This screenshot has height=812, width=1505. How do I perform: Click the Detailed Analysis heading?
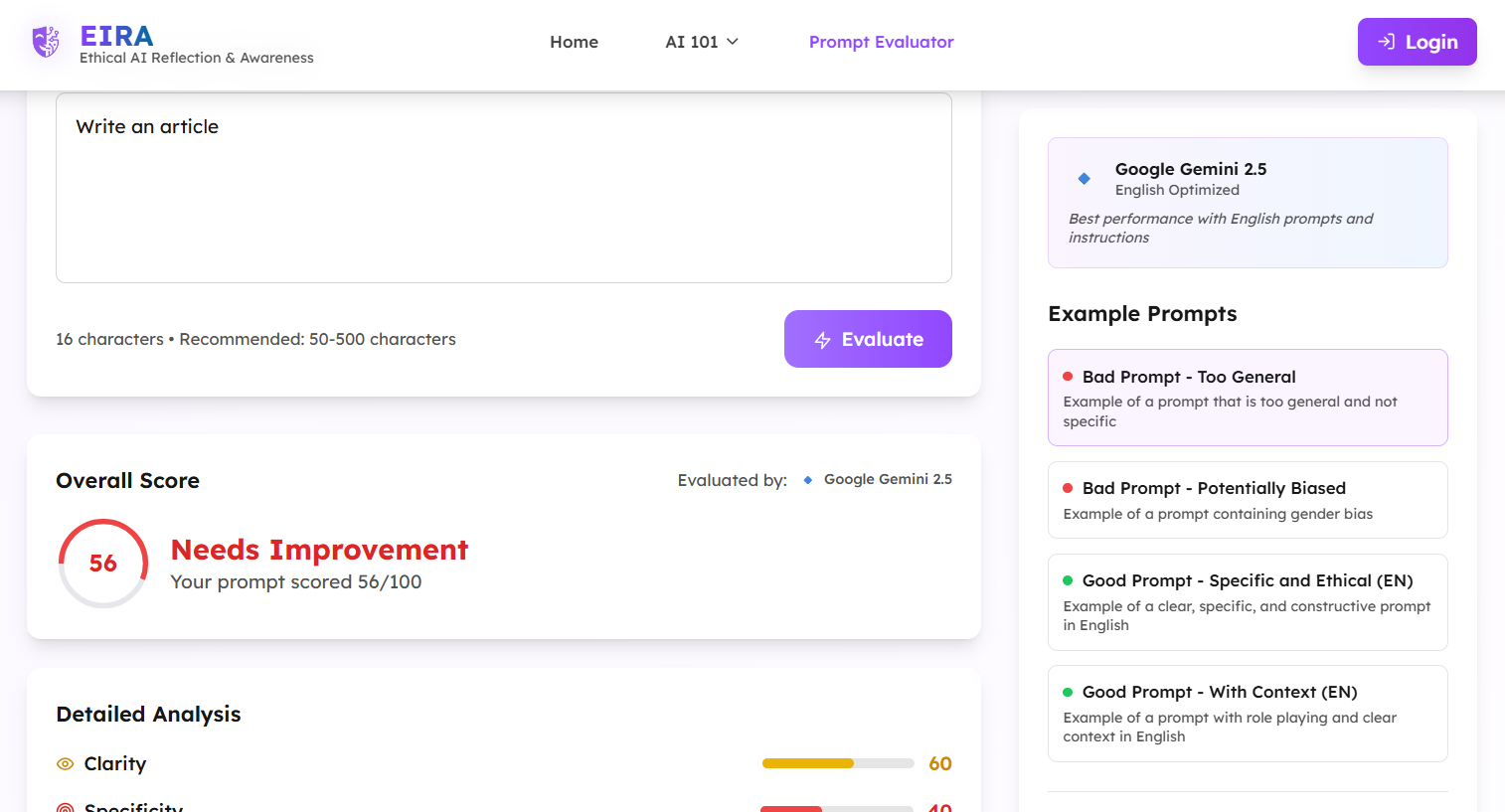148,715
